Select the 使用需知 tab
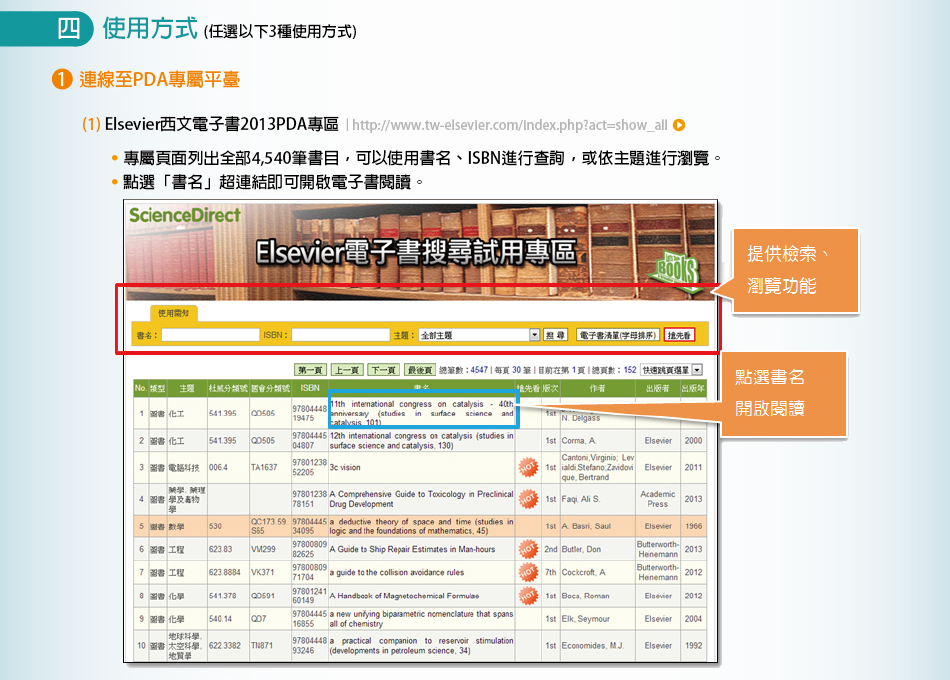950x680 pixels. coord(173,313)
